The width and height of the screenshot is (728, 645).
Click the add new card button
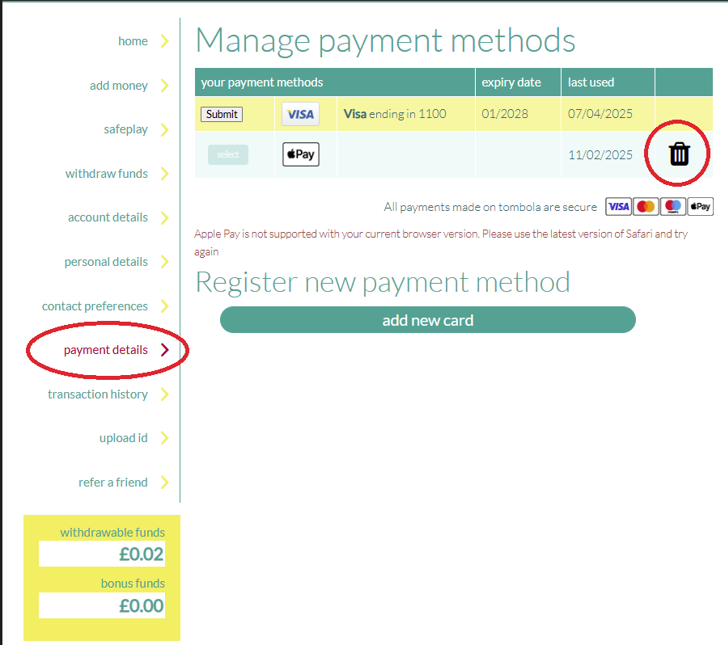(428, 320)
